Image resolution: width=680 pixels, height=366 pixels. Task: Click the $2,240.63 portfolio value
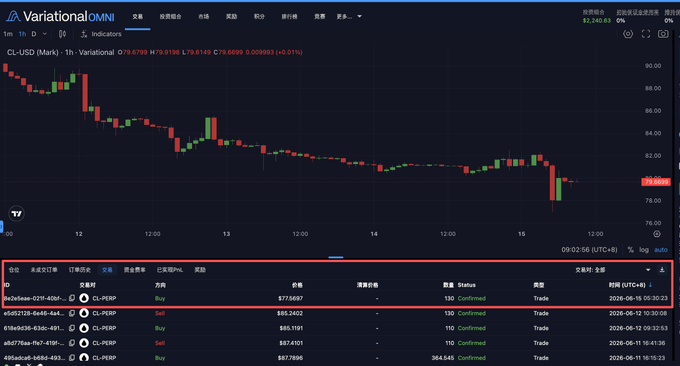(597, 20)
